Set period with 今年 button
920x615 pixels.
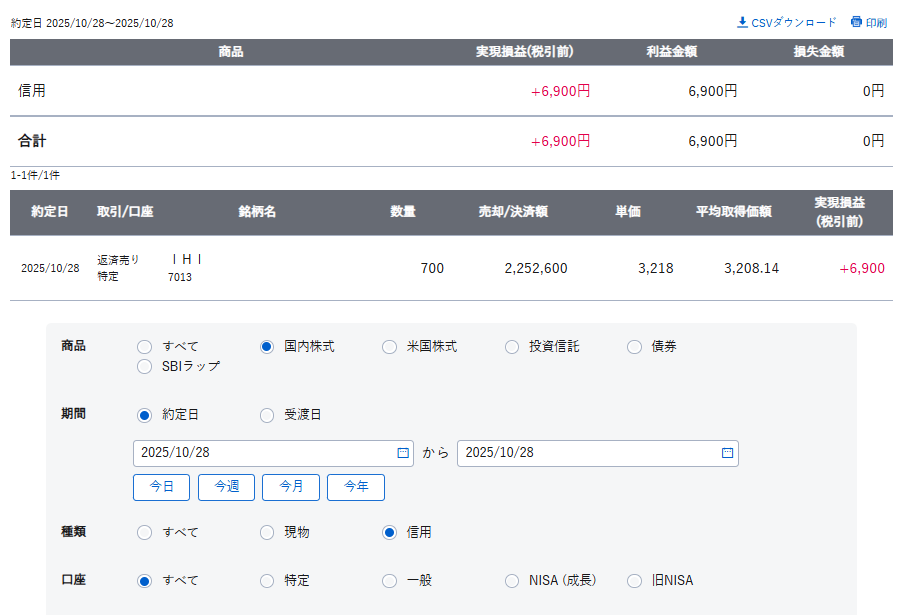(356, 487)
